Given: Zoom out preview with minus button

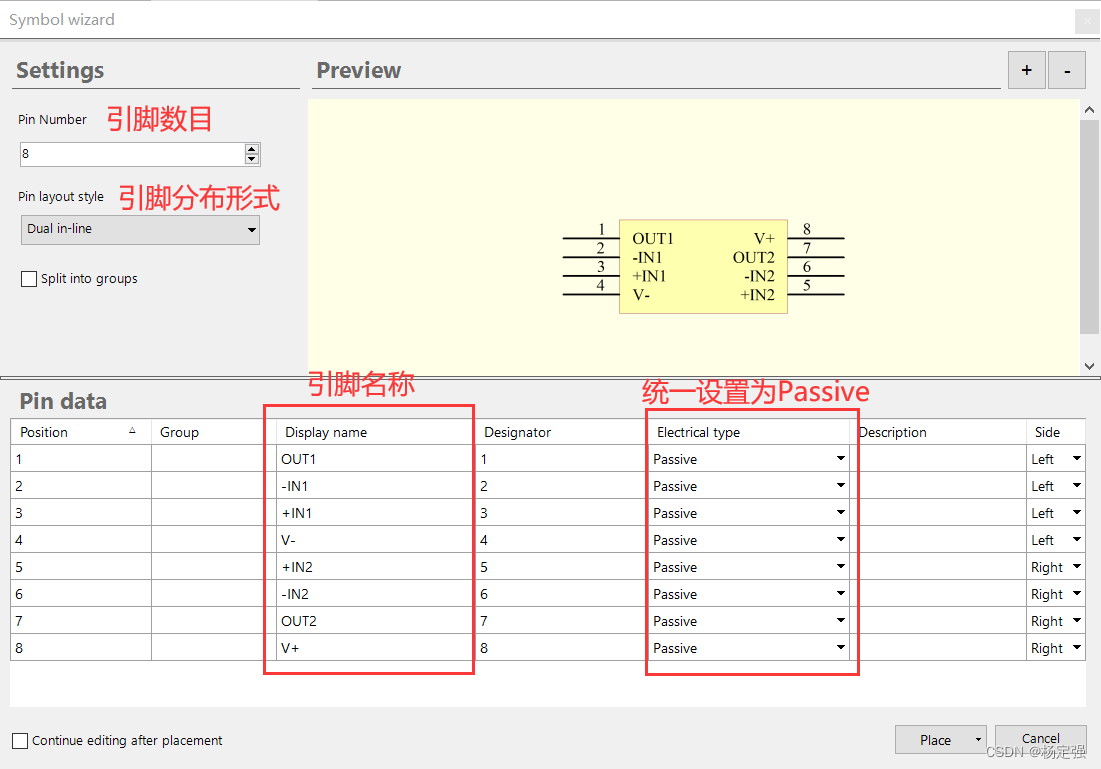Looking at the screenshot, I should pos(1067,71).
